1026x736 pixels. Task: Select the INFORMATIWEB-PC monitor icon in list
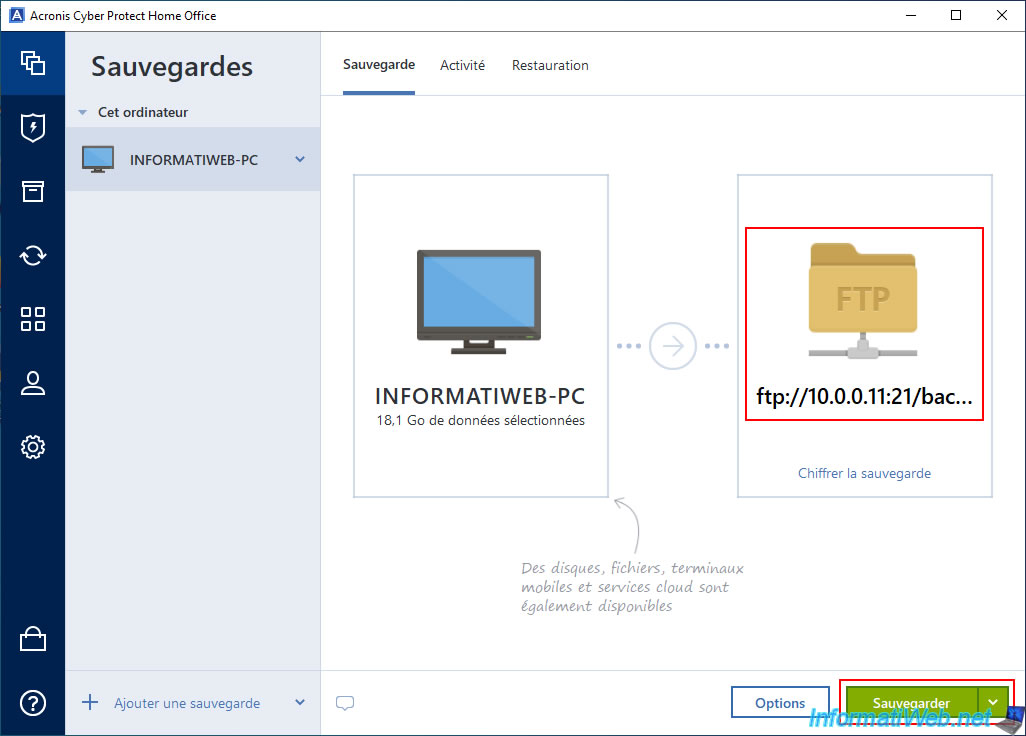98,159
